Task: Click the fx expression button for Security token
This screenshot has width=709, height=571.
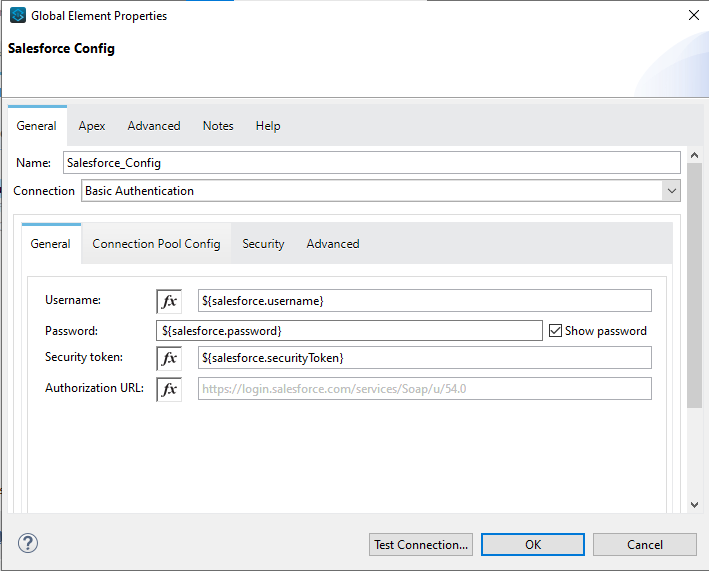Action: point(169,358)
